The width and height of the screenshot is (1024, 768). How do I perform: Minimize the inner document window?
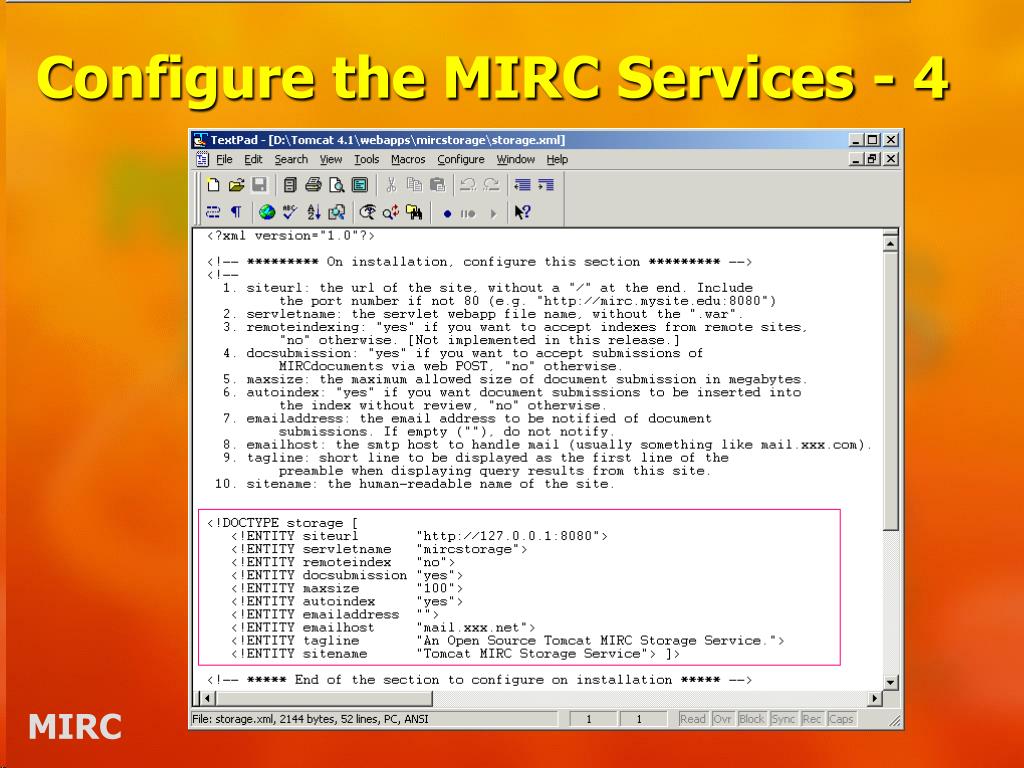857,159
